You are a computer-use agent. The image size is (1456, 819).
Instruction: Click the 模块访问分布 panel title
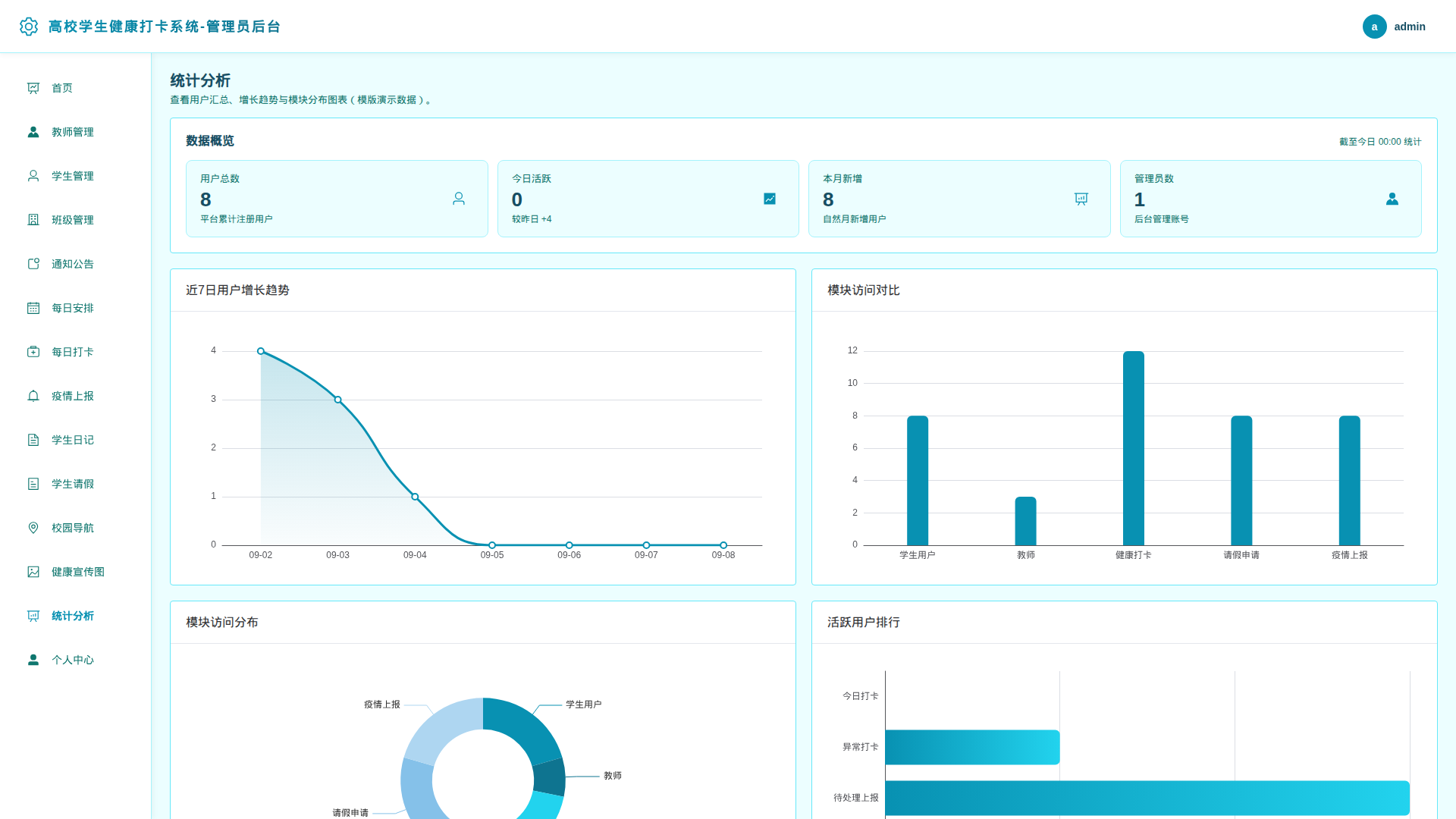[x=222, y=623]
